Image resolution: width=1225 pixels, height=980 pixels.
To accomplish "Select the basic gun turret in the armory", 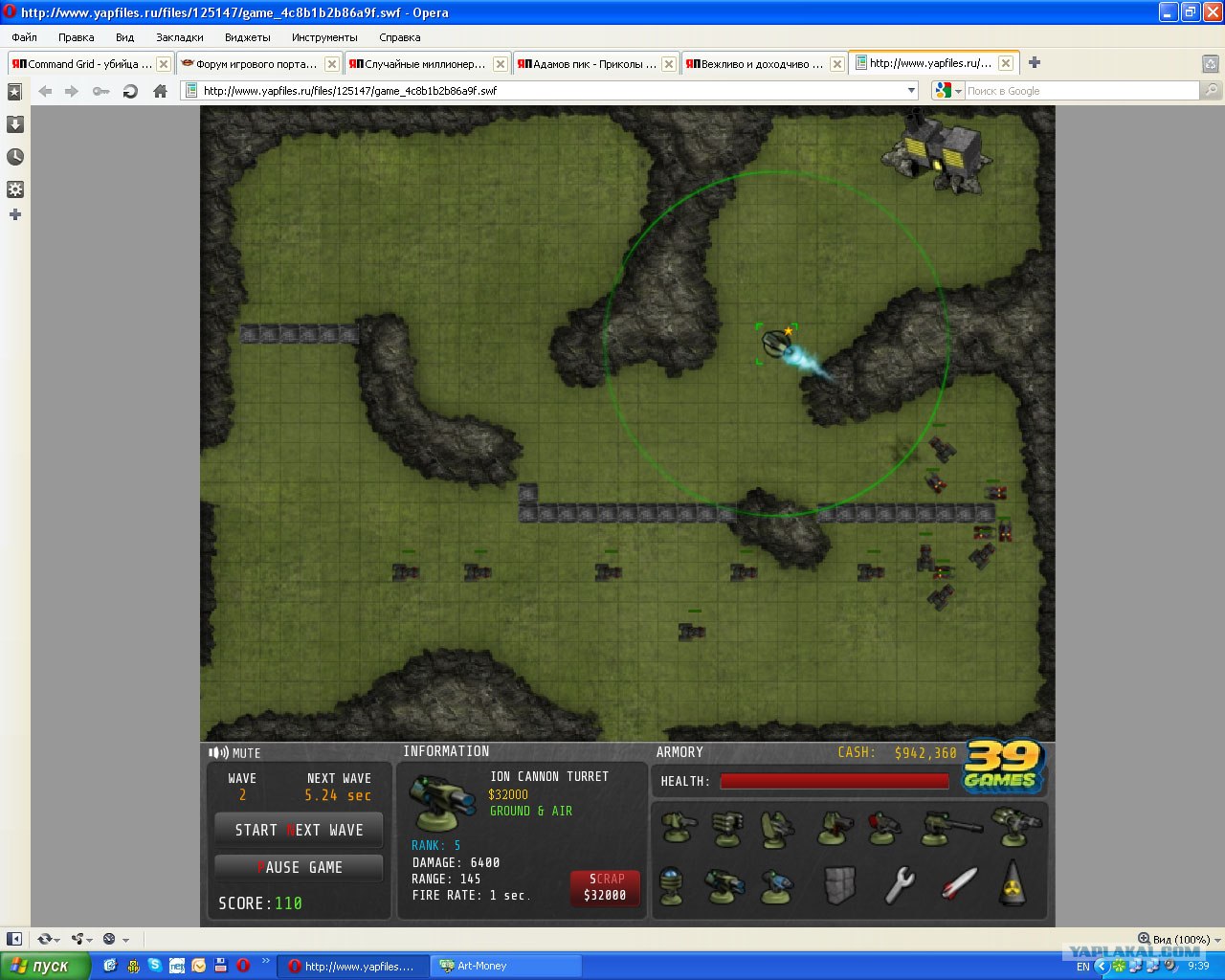I will coord(678,828).
